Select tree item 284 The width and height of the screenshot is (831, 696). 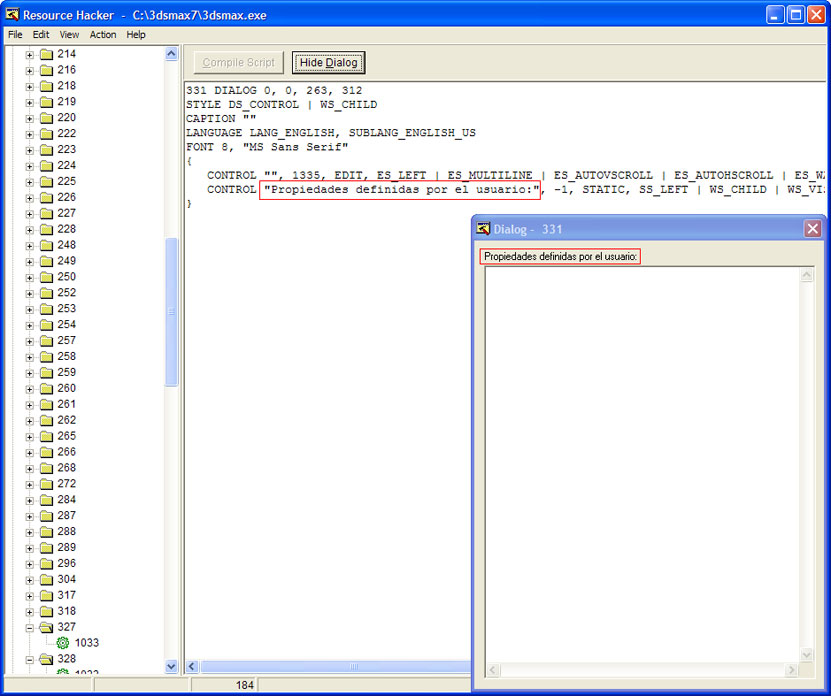coord(67,499)
